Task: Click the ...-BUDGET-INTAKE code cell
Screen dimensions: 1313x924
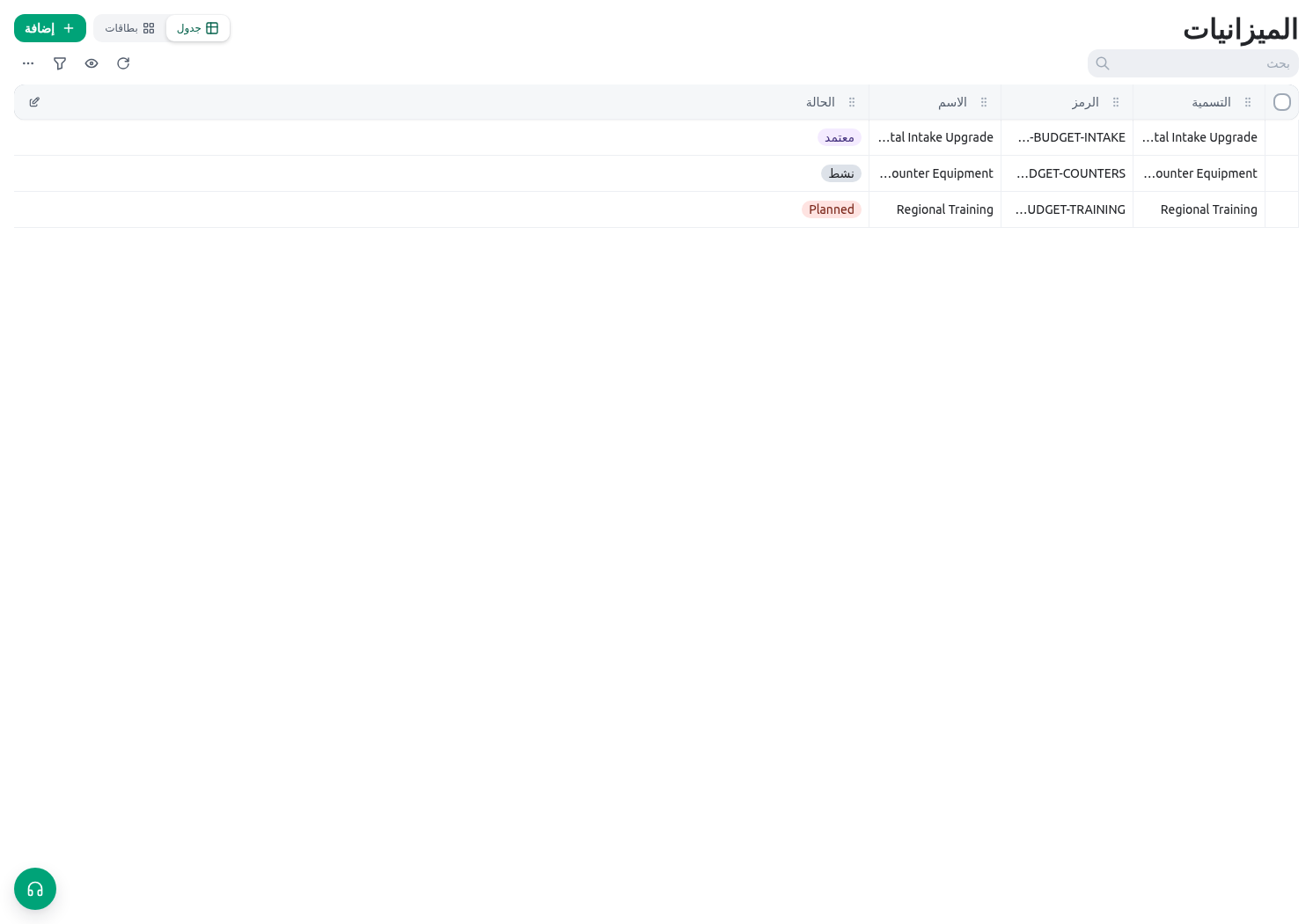Action: (x=1067, y=137)
